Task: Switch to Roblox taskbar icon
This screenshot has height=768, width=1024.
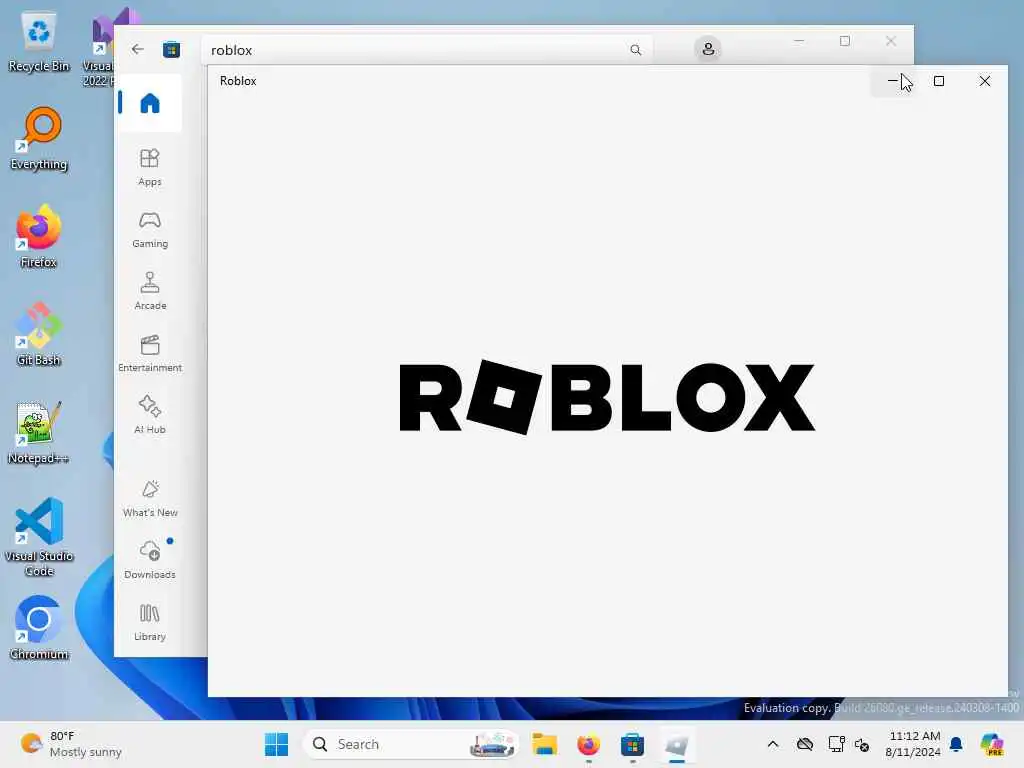Action: 677,744
